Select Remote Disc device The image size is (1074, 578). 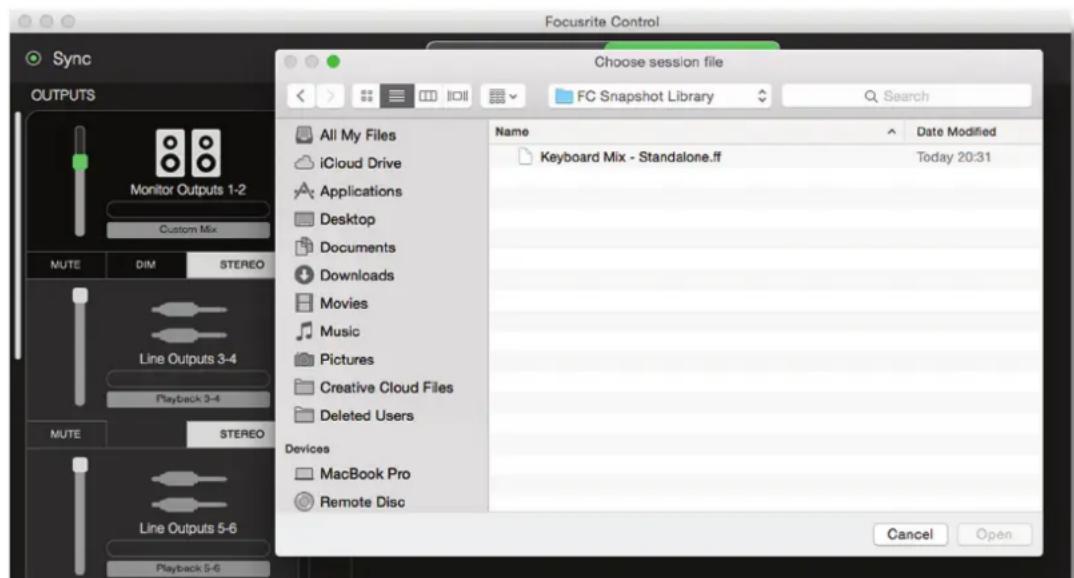click(349, 502)
